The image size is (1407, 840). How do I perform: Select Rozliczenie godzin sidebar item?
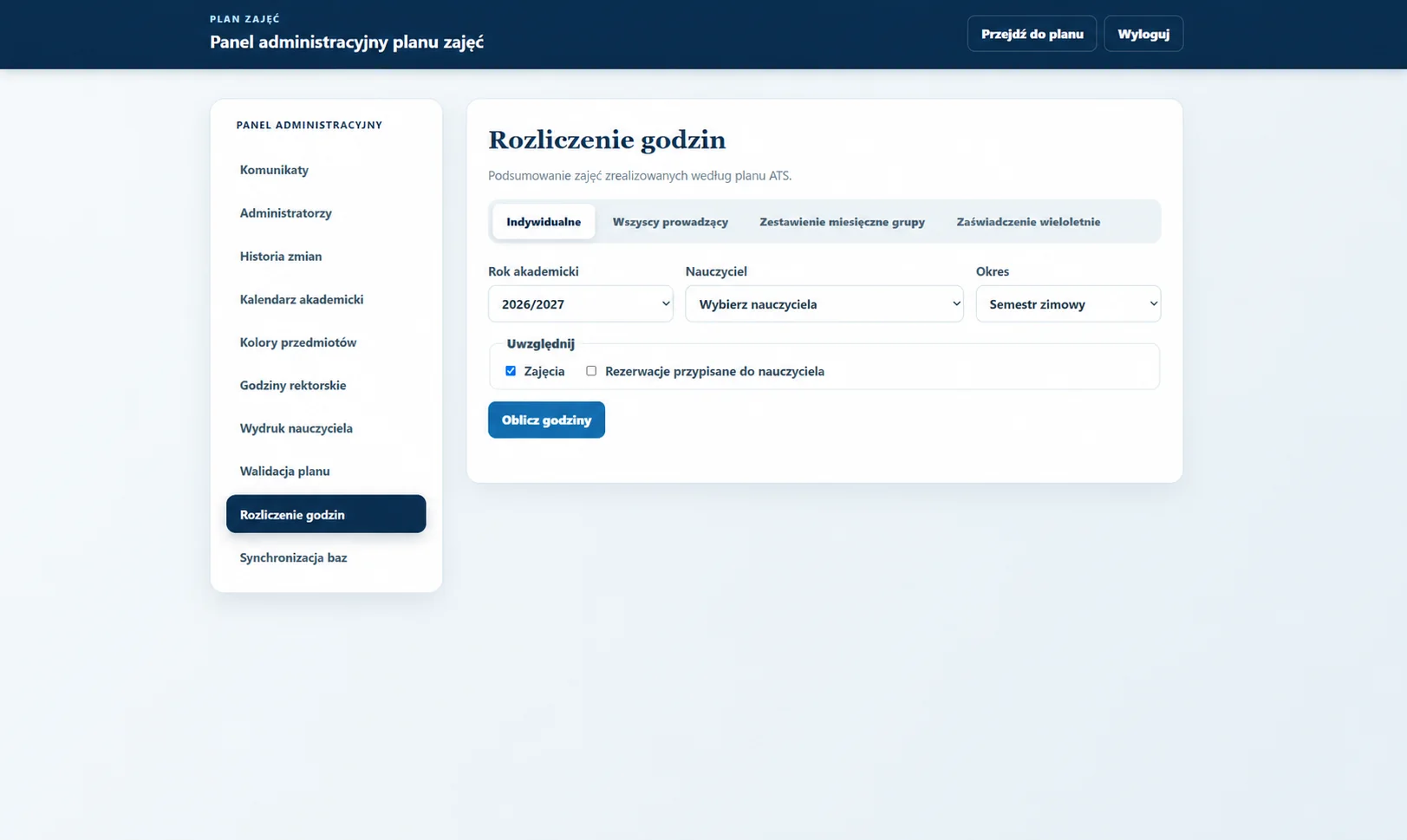[x=326, y=514]
